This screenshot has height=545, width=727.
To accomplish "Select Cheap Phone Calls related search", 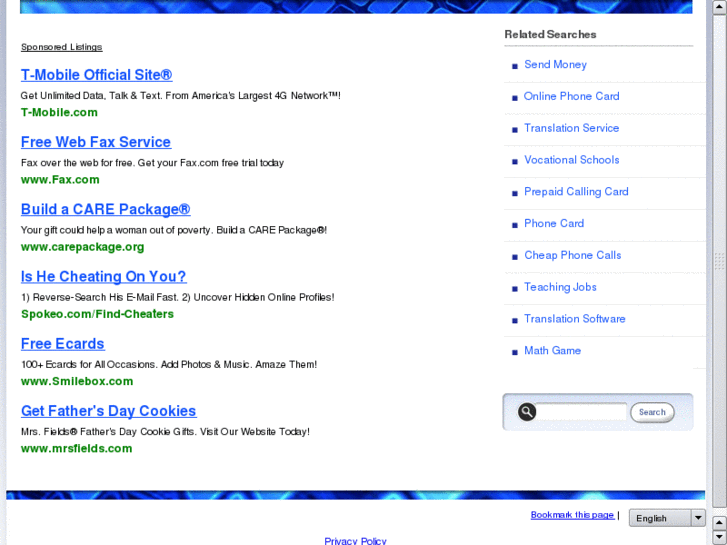I will (x=573, y=255).
